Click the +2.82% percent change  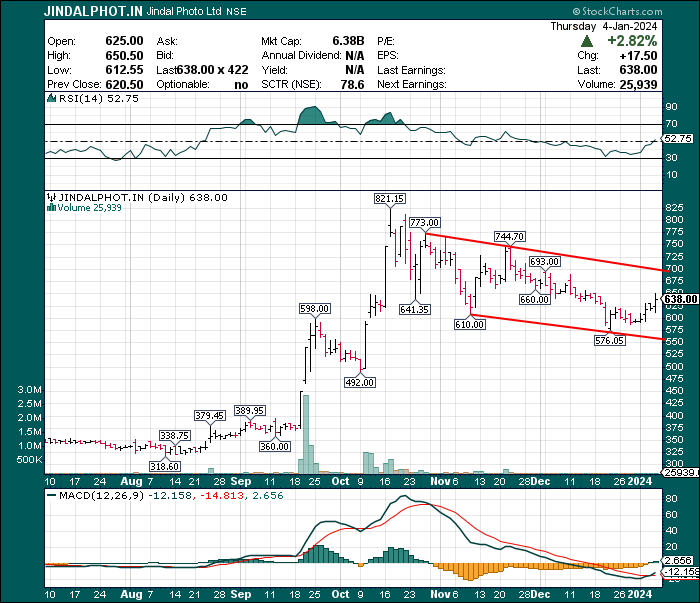[632, 41]
